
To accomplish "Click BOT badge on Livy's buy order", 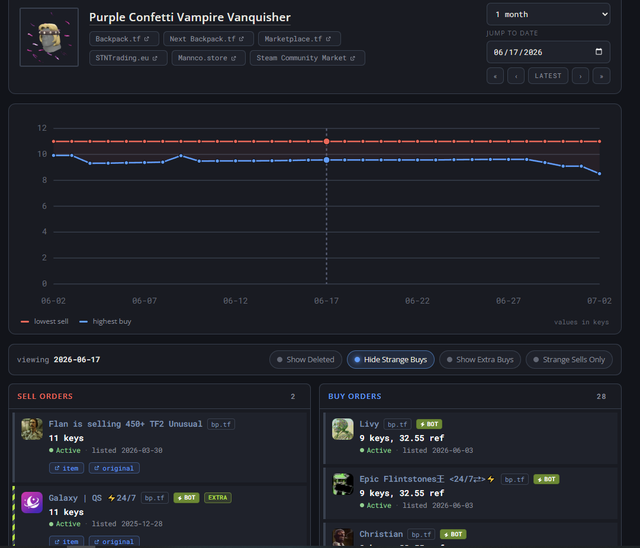I will pos(429,424).
